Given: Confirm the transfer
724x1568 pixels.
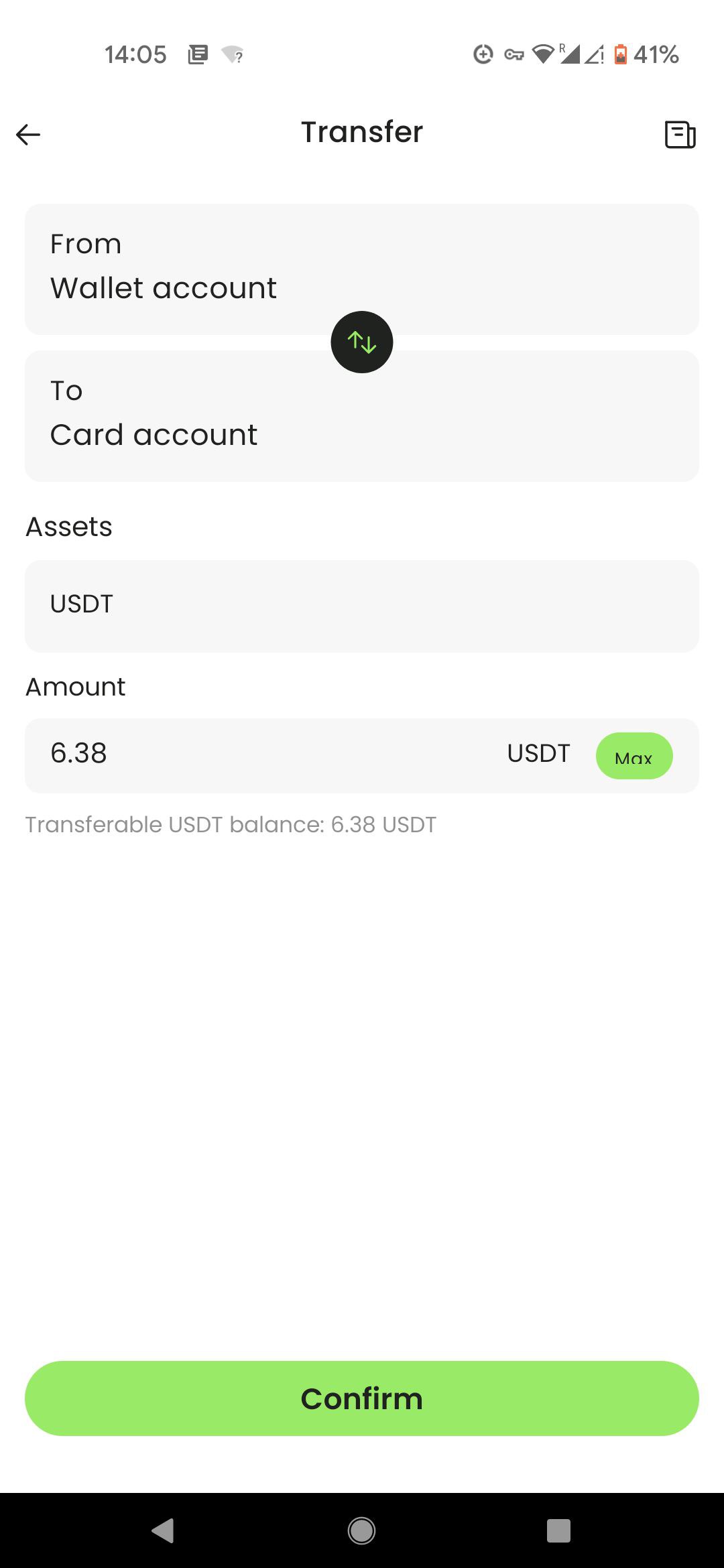Looking at the screenshot, I should pyautogui.click(x=362, y=1398).
